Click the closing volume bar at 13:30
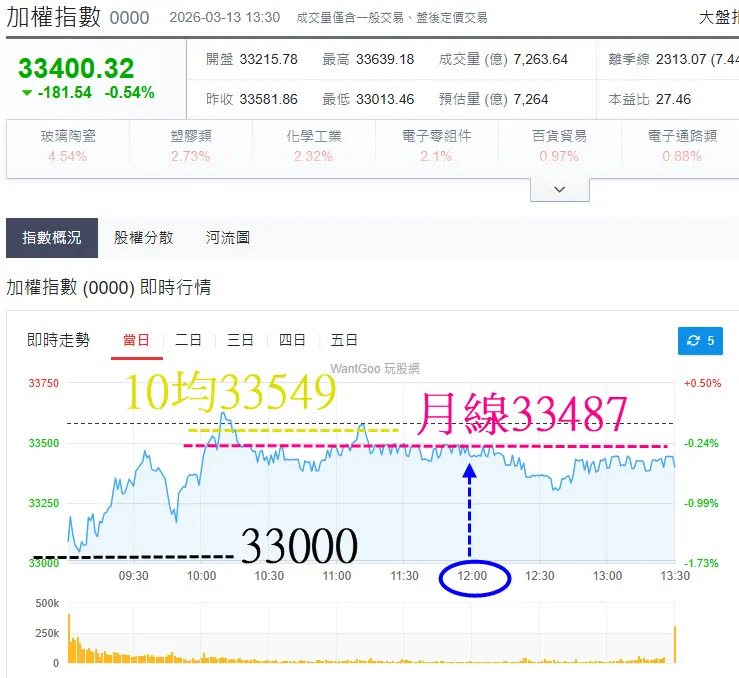This screenshot has height=678, width=739. tap(675, 645)
